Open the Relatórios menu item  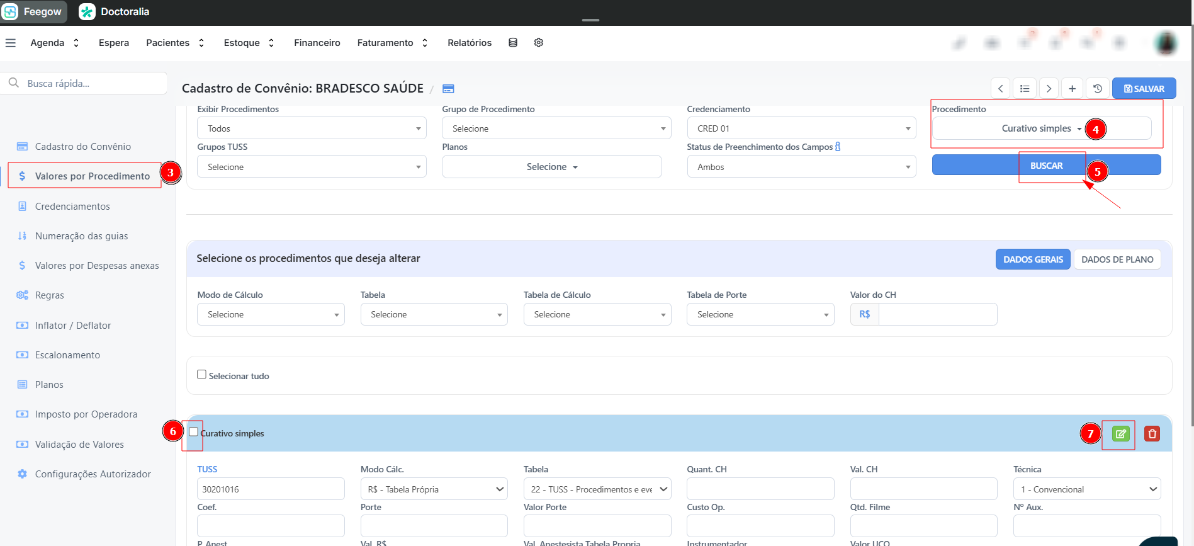470,43
